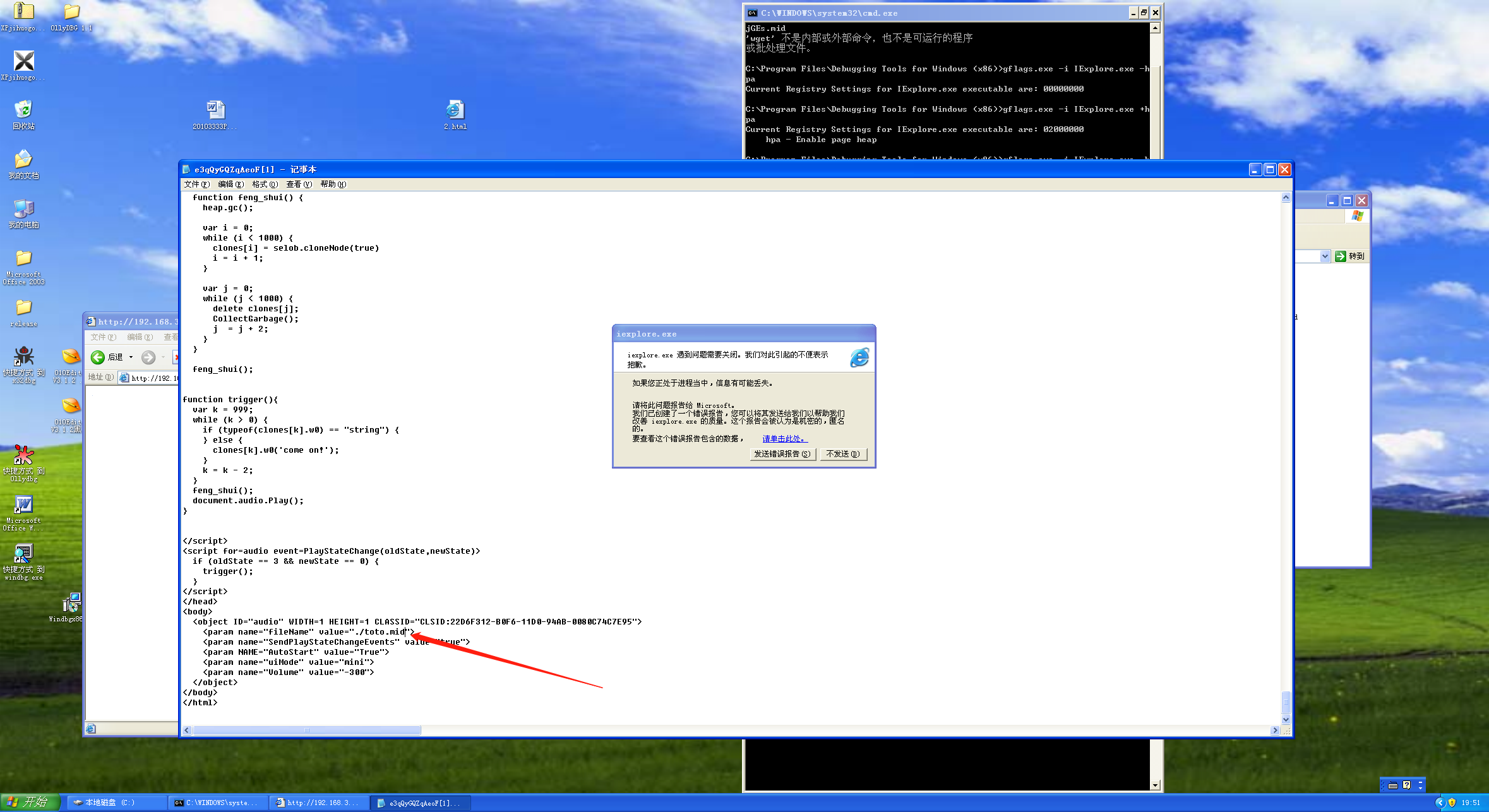Expand the Back button history dropdown
The image size is (1489, 812).
coord(131,357)
